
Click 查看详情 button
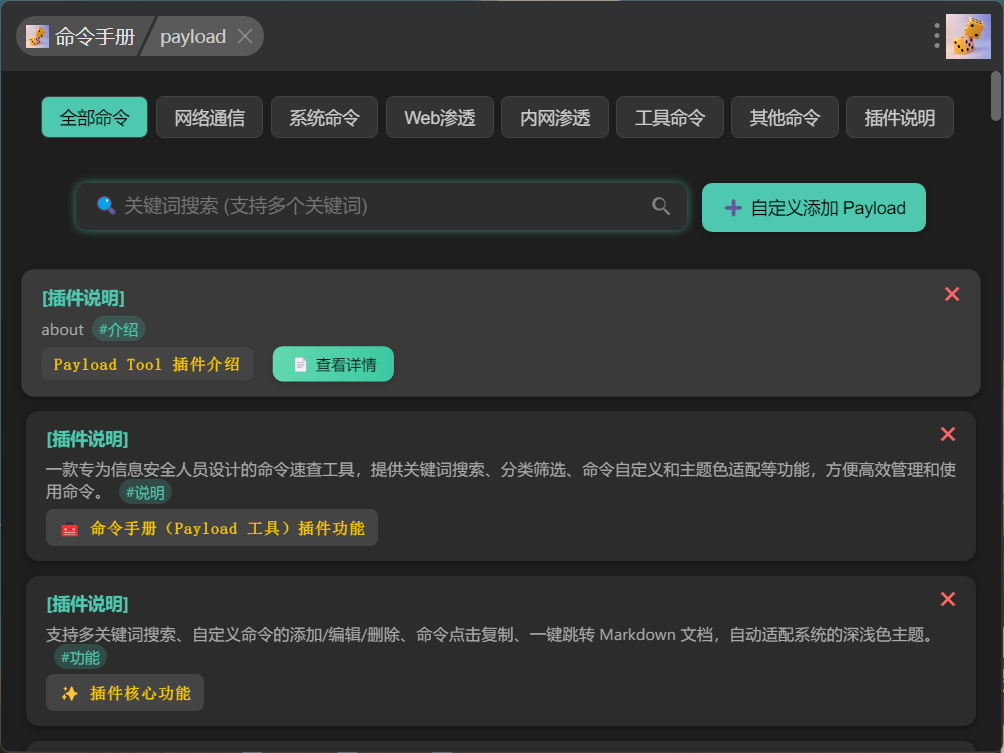click(x=333, y=364)
